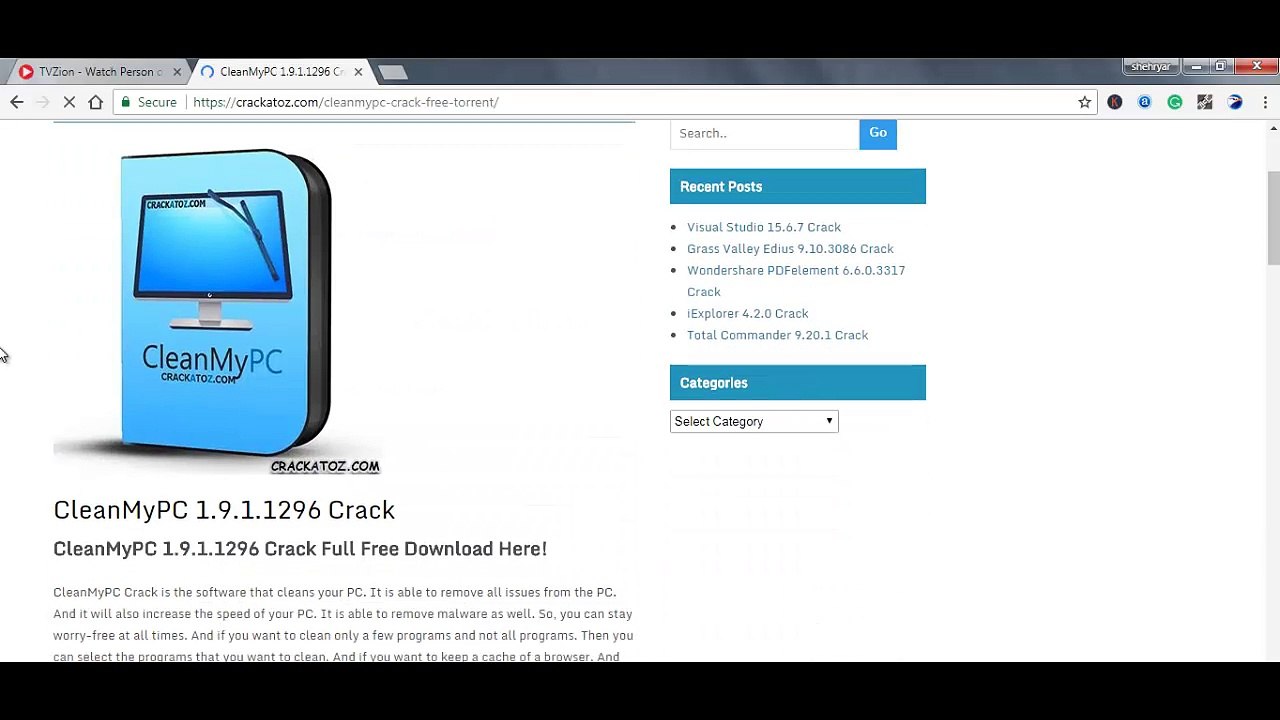Open the browser home page
This screenshot has height=720, width=1280.
[96, 102]
